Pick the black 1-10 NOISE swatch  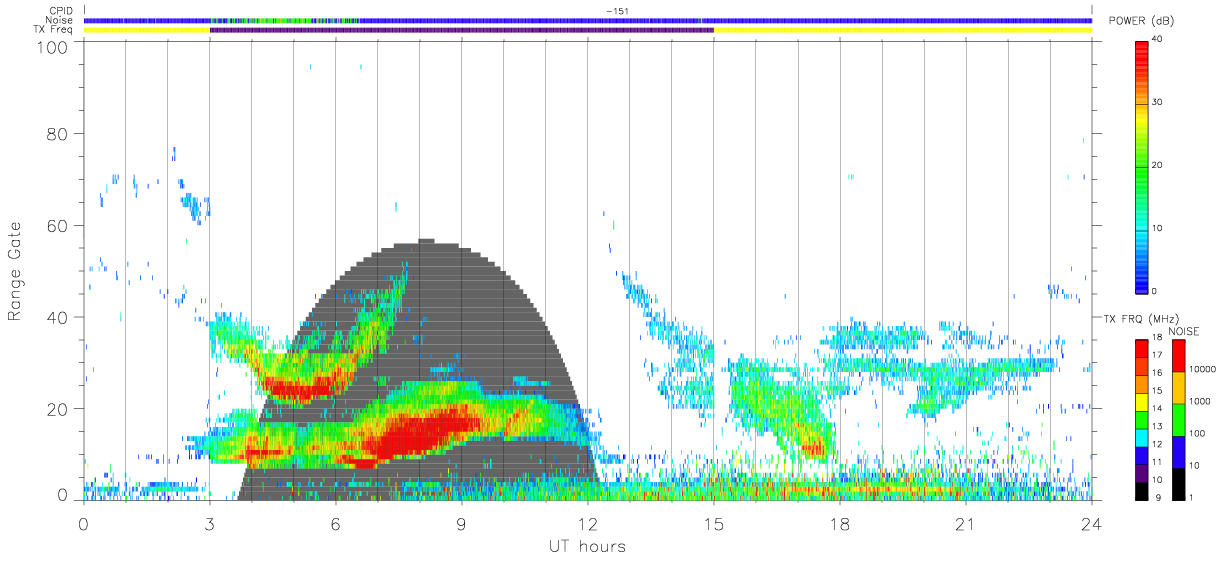tap(1180, 482)
